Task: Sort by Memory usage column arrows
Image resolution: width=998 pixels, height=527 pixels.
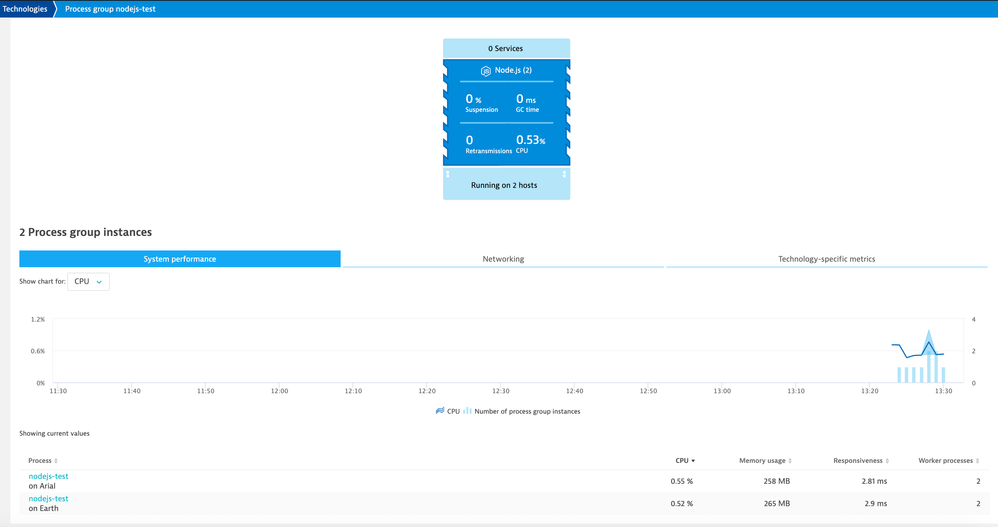Action: [790, 461]
